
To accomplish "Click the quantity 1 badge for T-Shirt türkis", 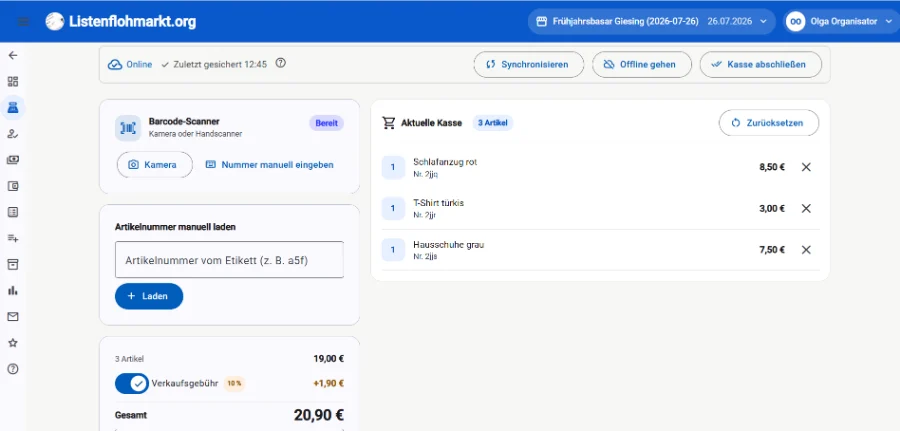I will tap(393, 209).
